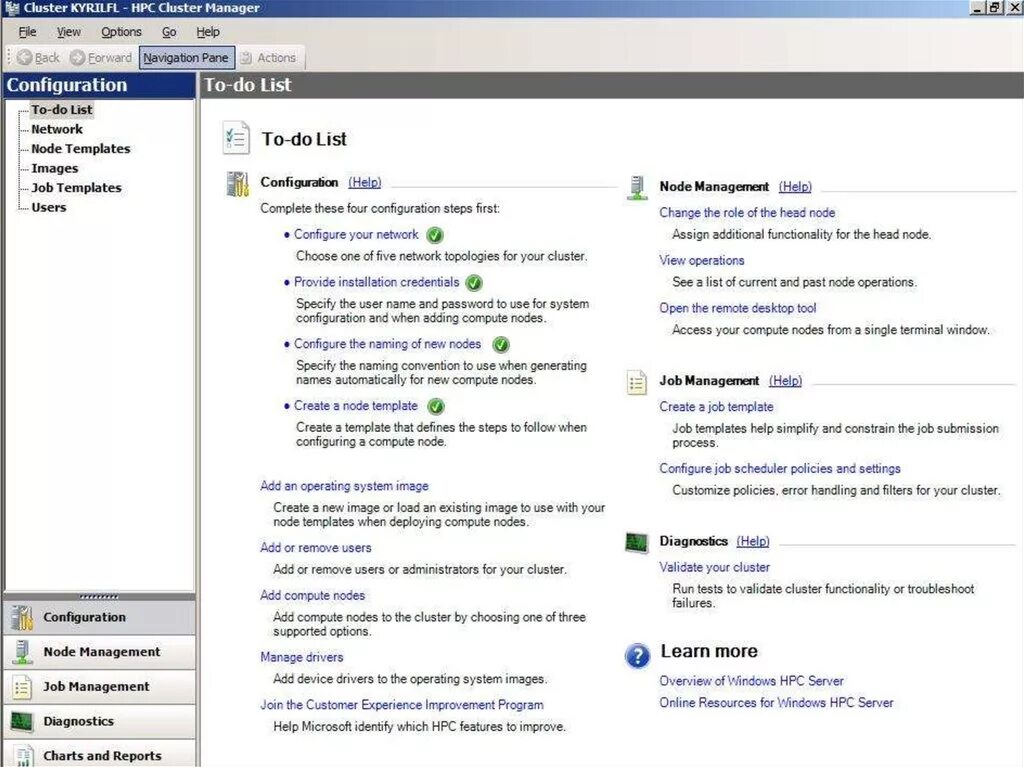Viewport: 1024px width, 767px height.
Task: Click Online Resources for Windows HPC Server
Action: click(x=776, y=703)
